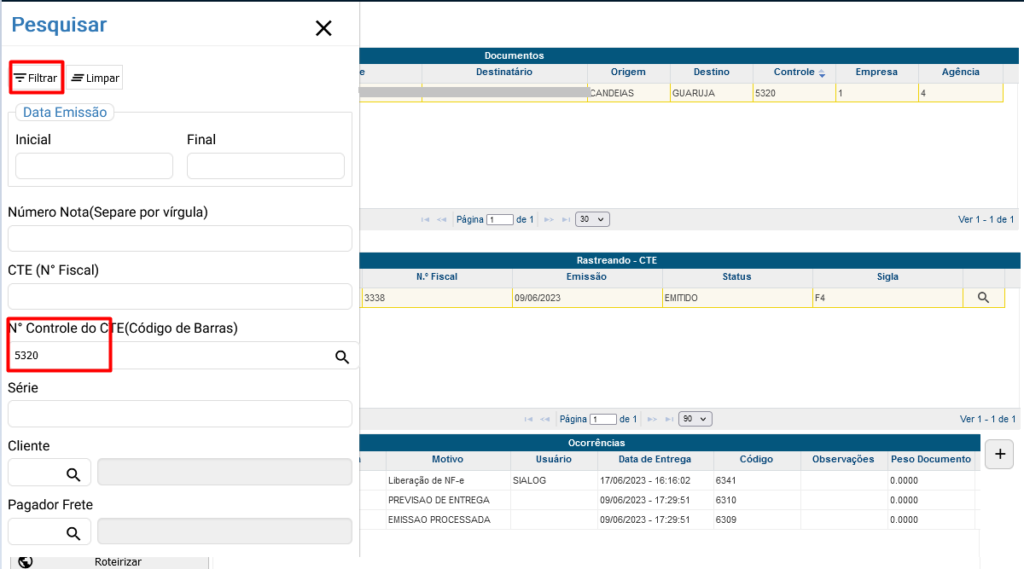Viewport: 1024px width, 569px height.
Task: Select the Liberação de NF-e occurrence row
Action: click(x=447, y=481)
